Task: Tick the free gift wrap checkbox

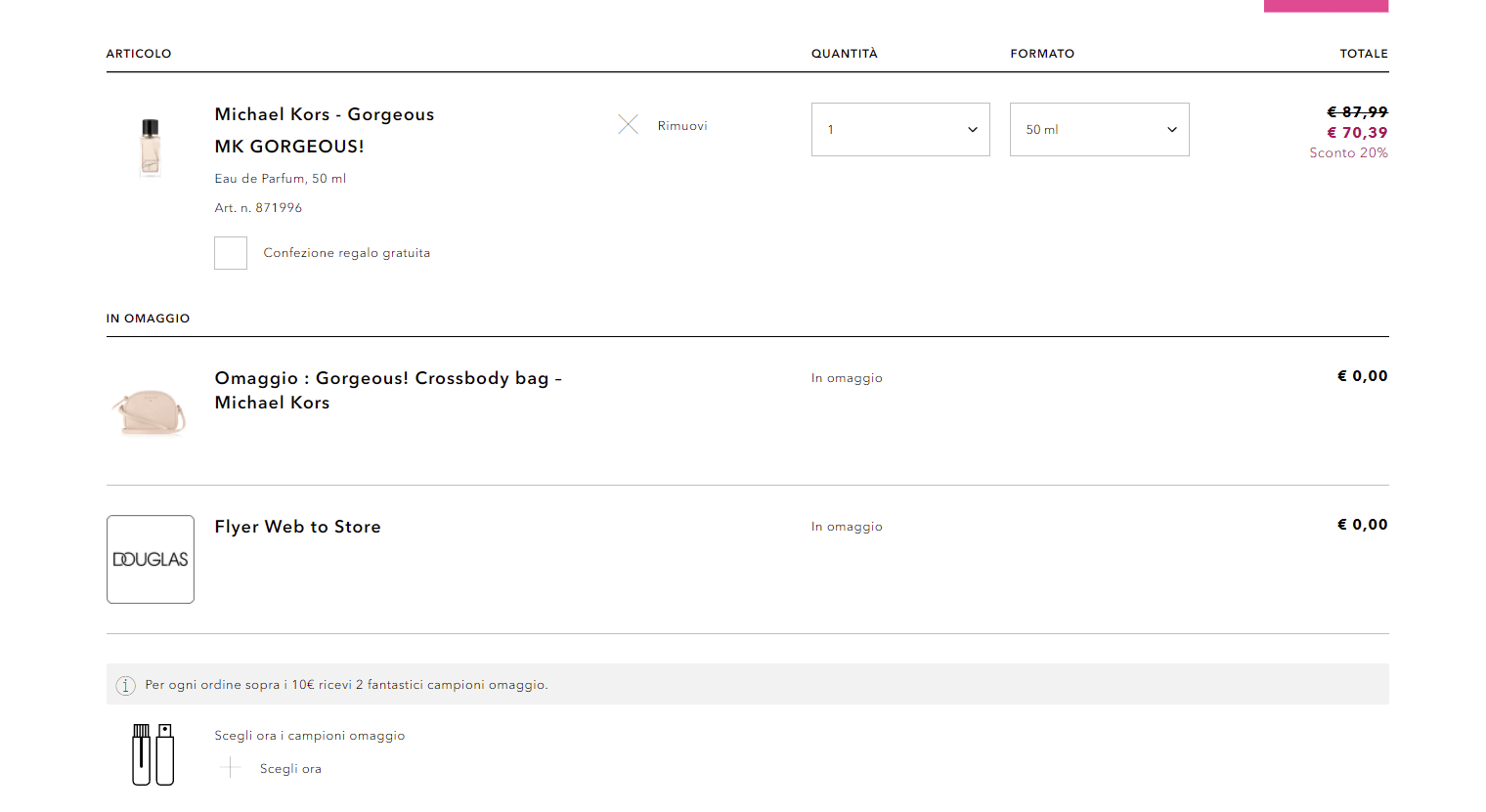Action: pyautogui.click(x=231, y=253)
